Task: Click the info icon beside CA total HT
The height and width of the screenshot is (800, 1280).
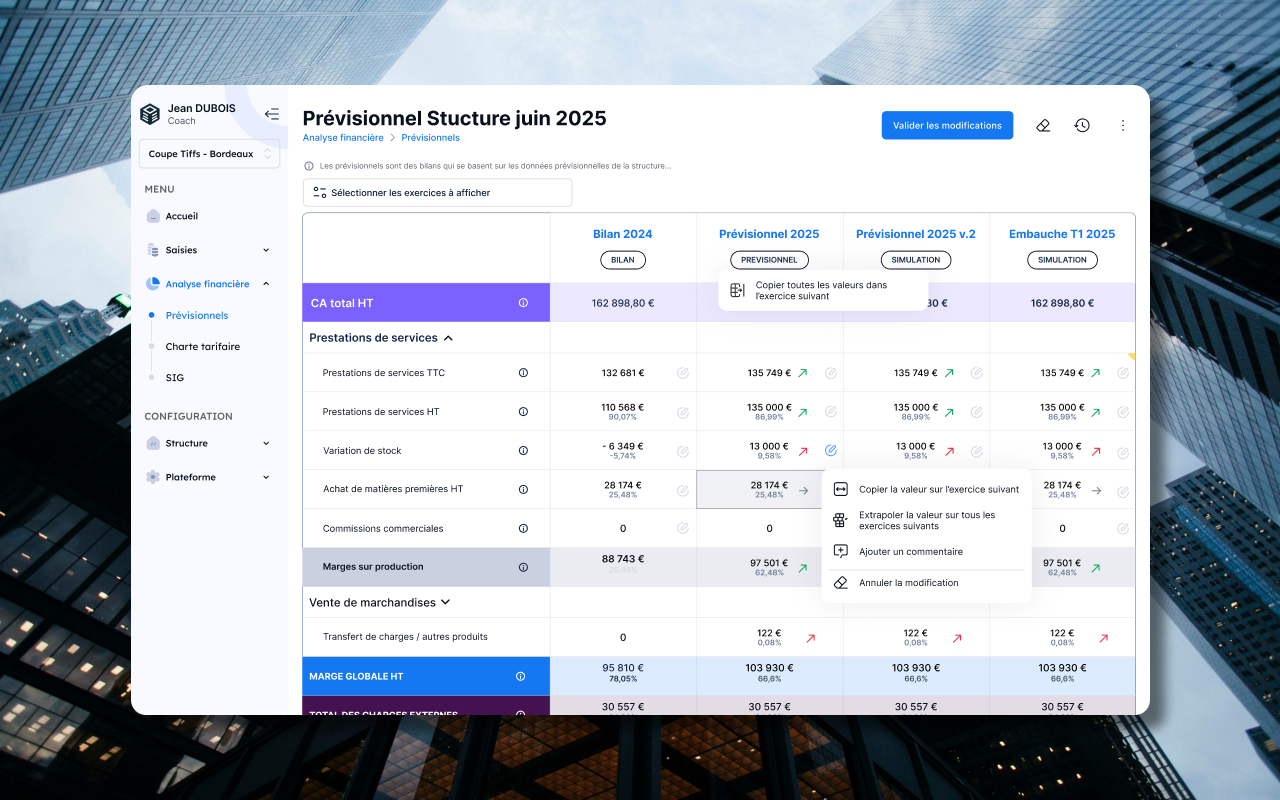Action: [523, 302]
